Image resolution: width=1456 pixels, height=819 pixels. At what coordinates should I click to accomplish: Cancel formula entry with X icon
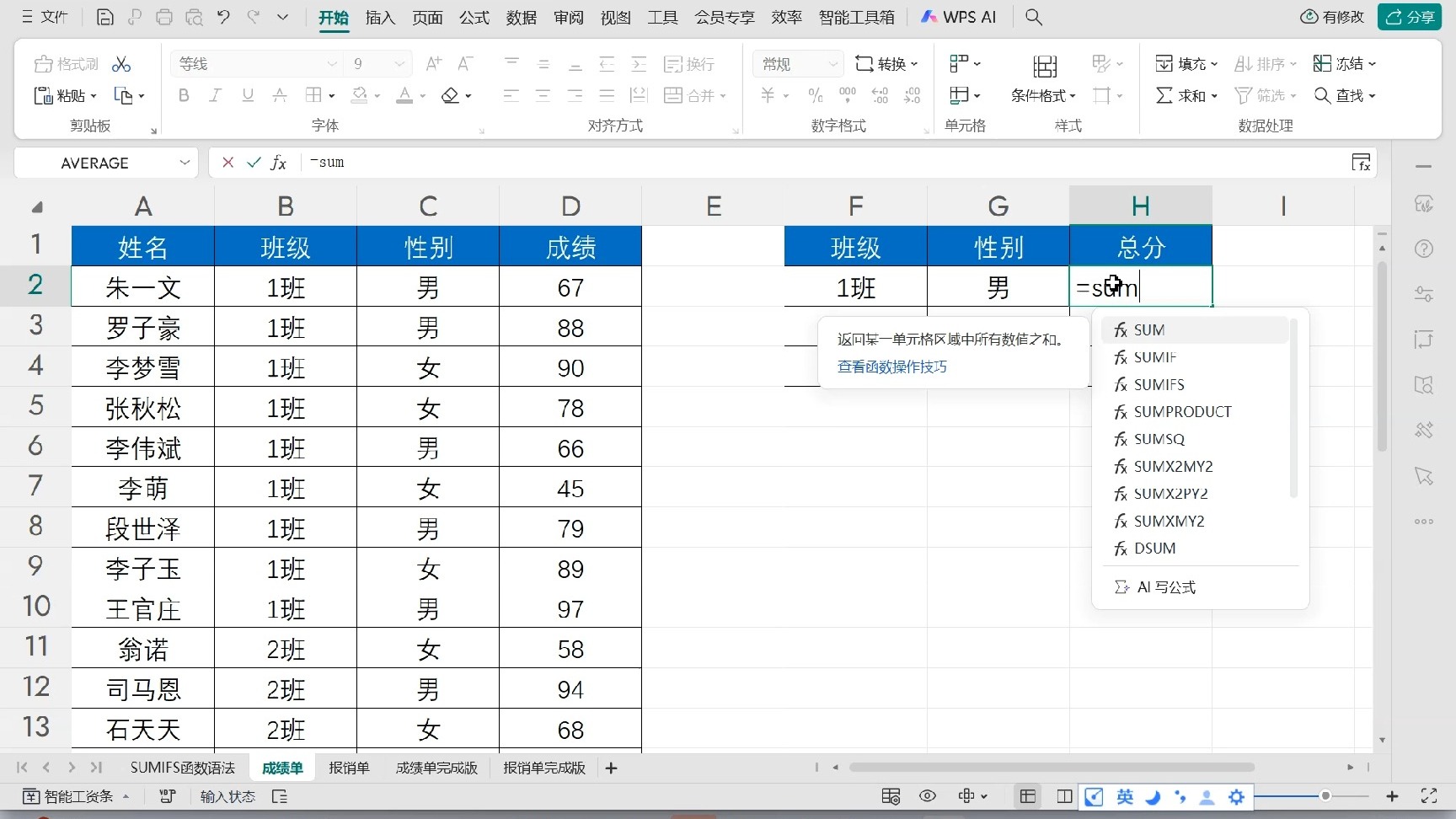click(x=227, y=163)
